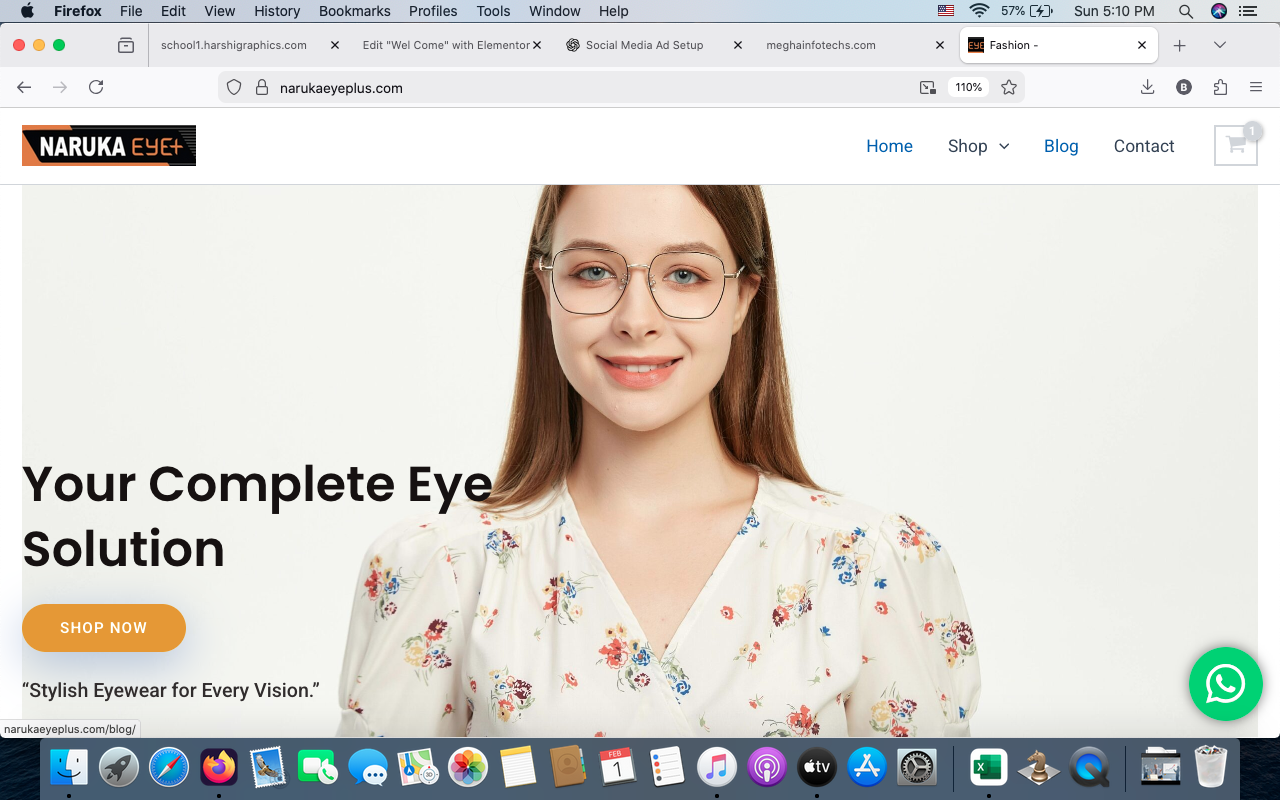The height and width of the screenshot is (800, 1280).
Task: Open the list all tabs chevron
Action: tap(1219, 45)
